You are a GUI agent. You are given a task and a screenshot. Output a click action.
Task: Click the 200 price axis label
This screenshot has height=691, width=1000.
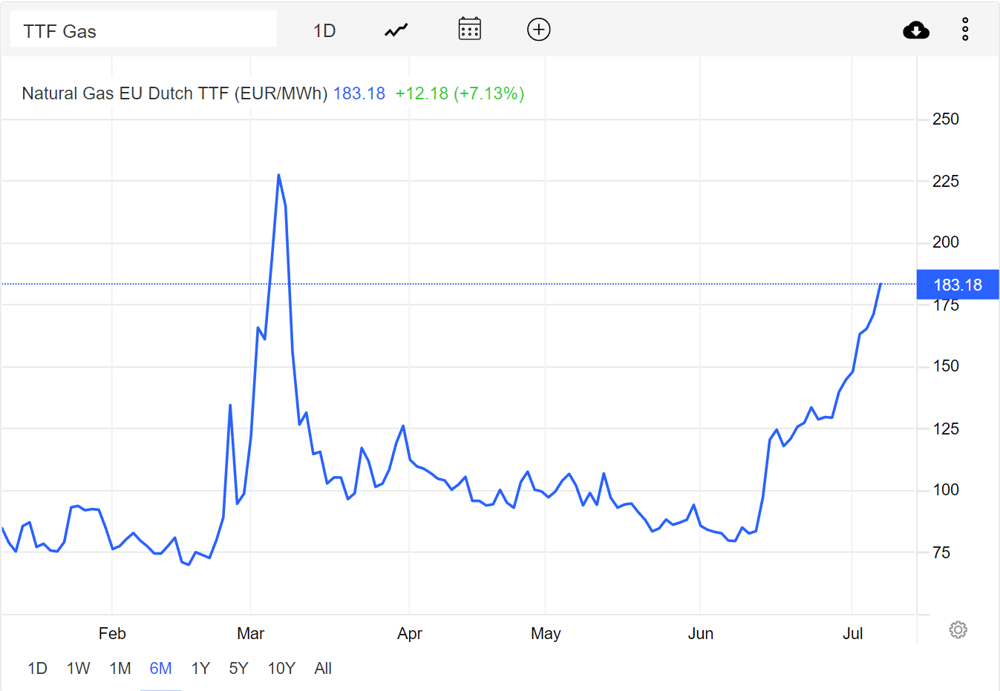point(945,242)
